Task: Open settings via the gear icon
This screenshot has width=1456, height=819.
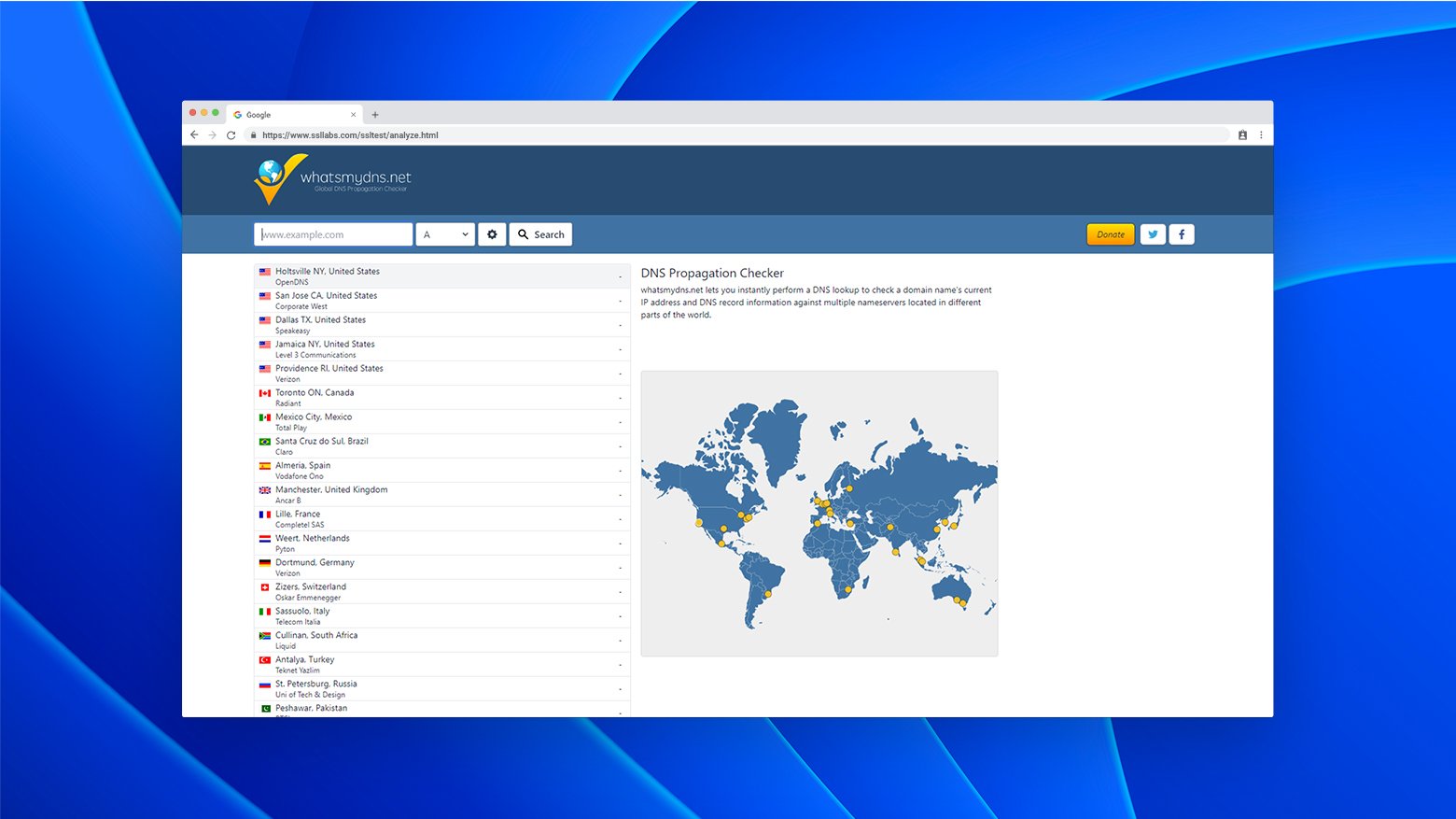Action: coord(492,234)
